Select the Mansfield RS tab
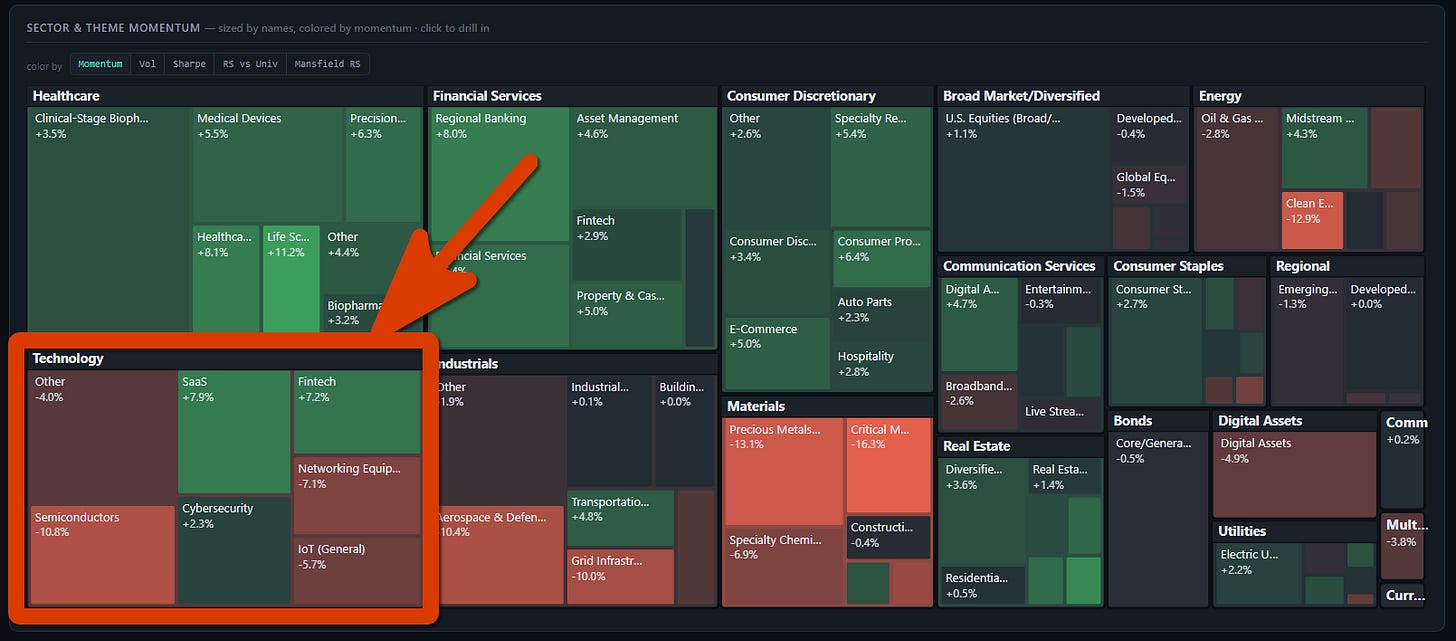Viewport: 1456px width, 641px height. pyautogui.click(x=327, y=64)
